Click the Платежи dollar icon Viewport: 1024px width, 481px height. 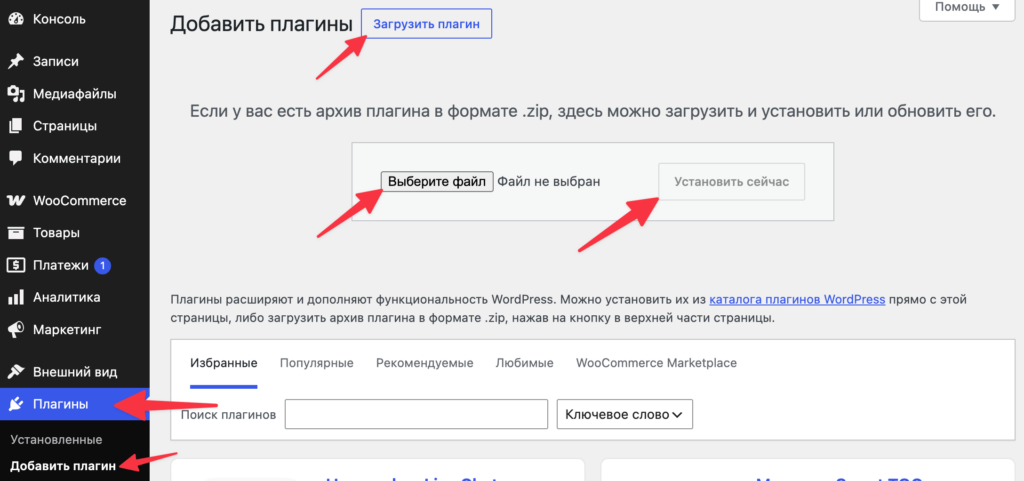click(x=16, y=266)
